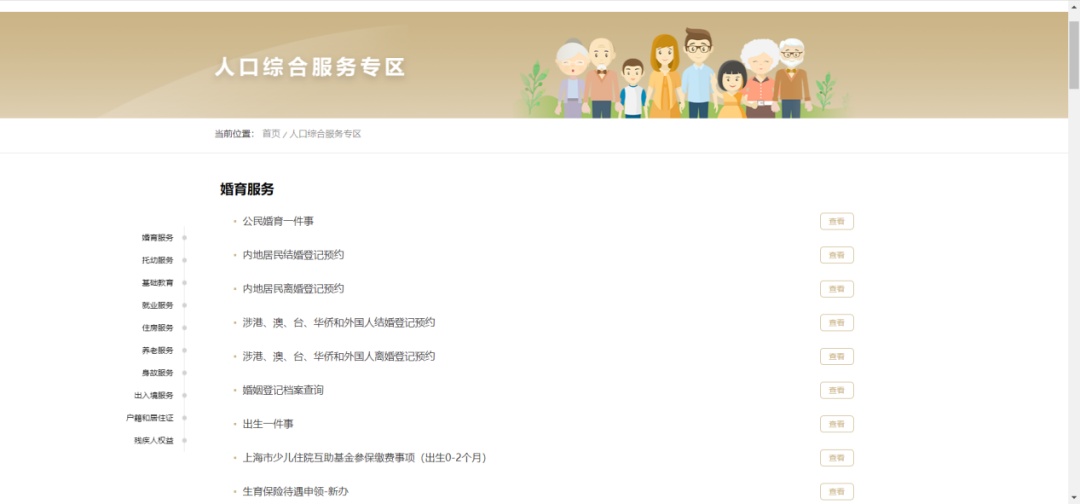Select 基础教育 in the side navigation

tap(157, 283)
